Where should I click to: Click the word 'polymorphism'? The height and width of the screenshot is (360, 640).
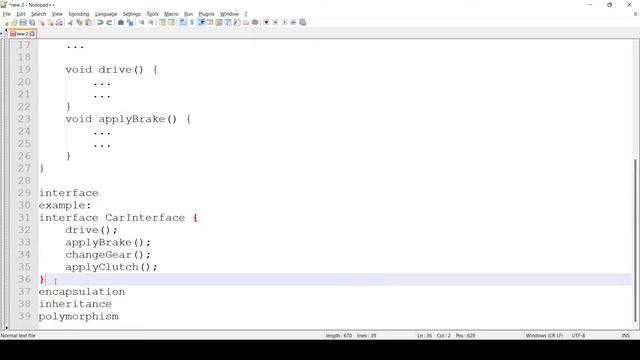[78, 316]
